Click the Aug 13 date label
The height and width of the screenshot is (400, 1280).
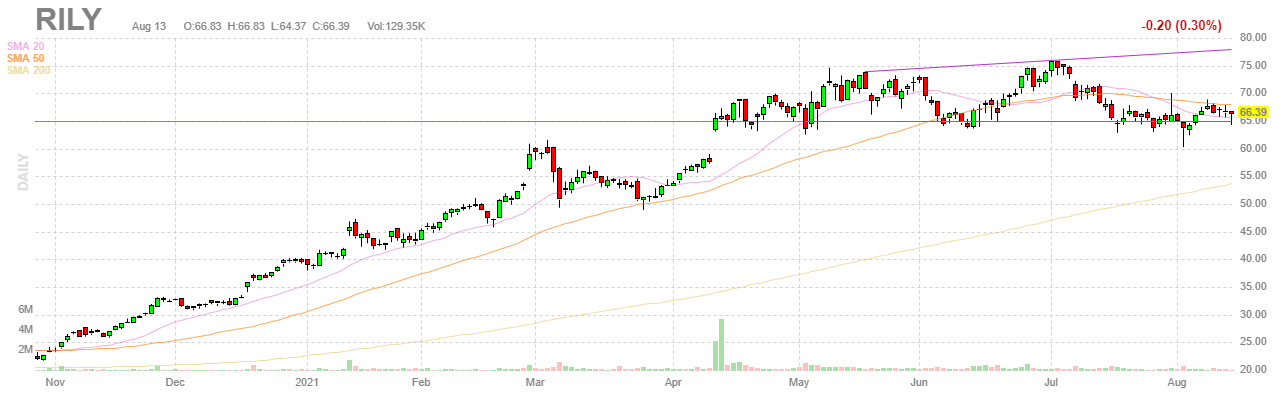tap(148, 25)
